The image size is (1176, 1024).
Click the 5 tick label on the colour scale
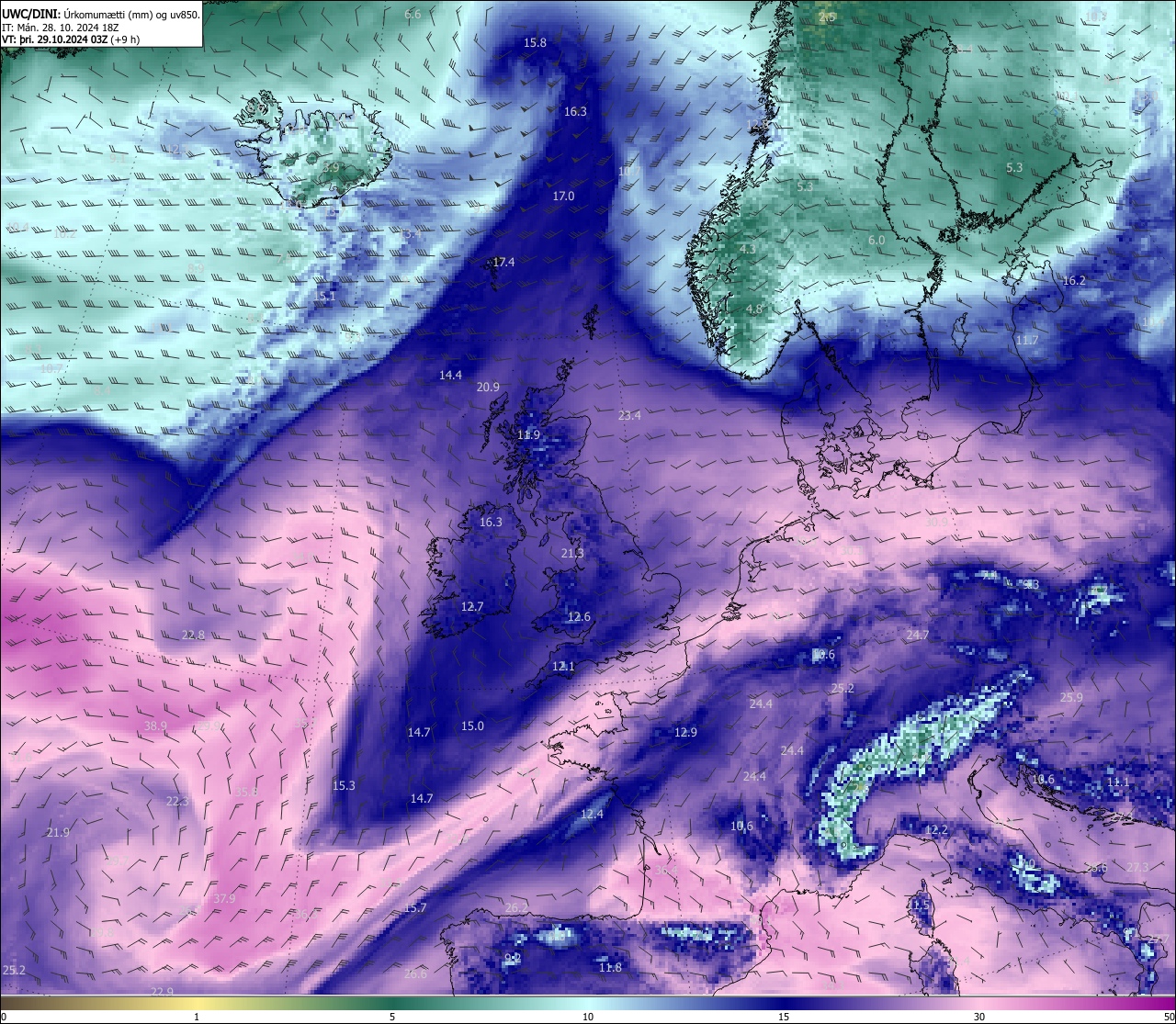(392, 1017)
